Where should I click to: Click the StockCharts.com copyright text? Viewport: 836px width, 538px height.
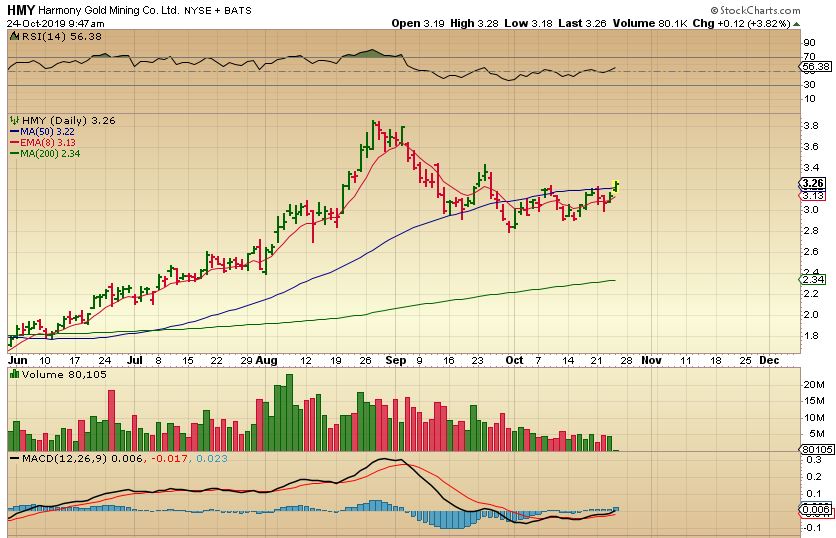coord(755,10)
